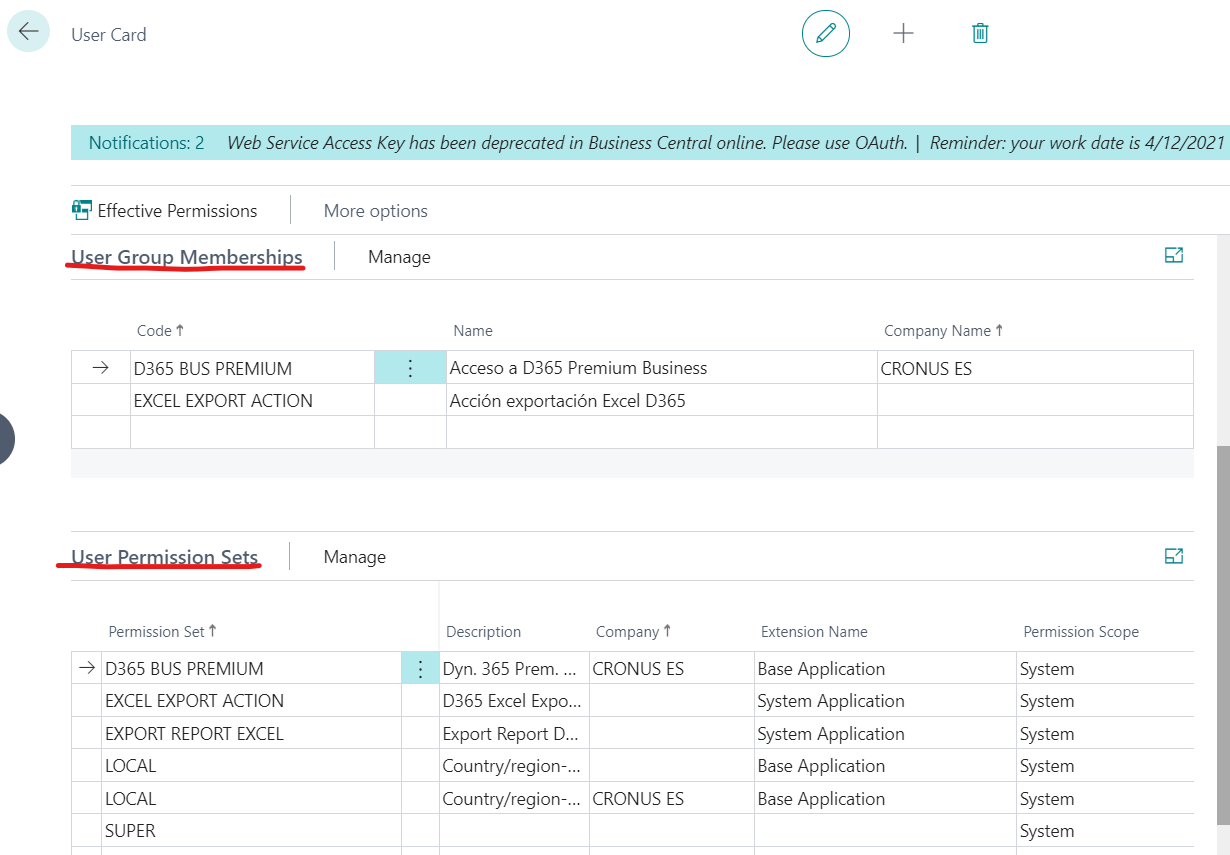Click the pencil edit icon

tap(826, 33)
